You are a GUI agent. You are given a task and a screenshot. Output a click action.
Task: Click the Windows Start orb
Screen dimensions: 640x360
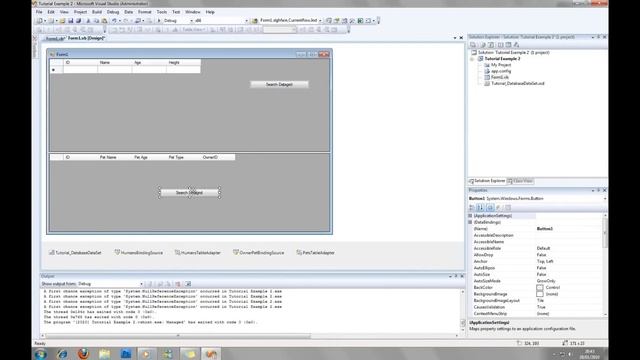pos(40,354)
